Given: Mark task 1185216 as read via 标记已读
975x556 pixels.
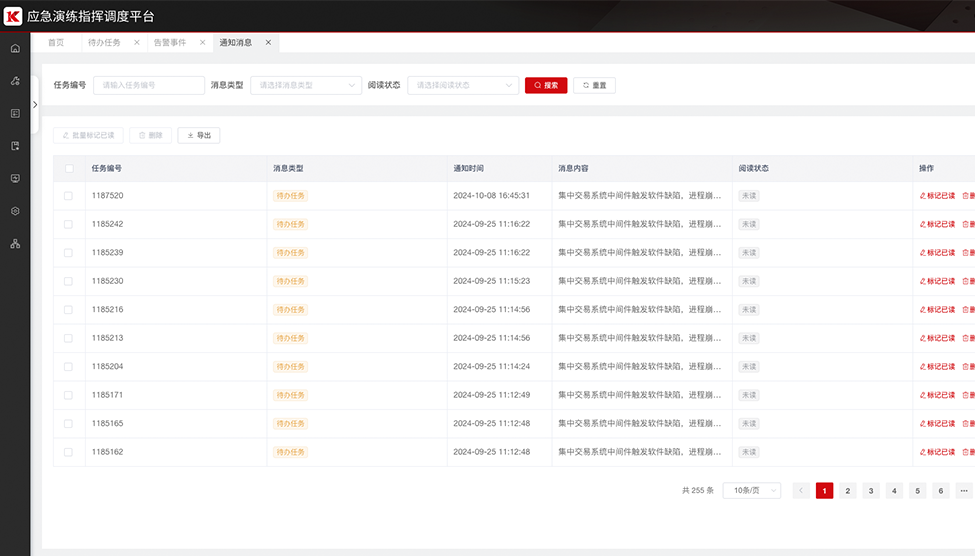Looking at the screenshot, I should click(937, 310).
